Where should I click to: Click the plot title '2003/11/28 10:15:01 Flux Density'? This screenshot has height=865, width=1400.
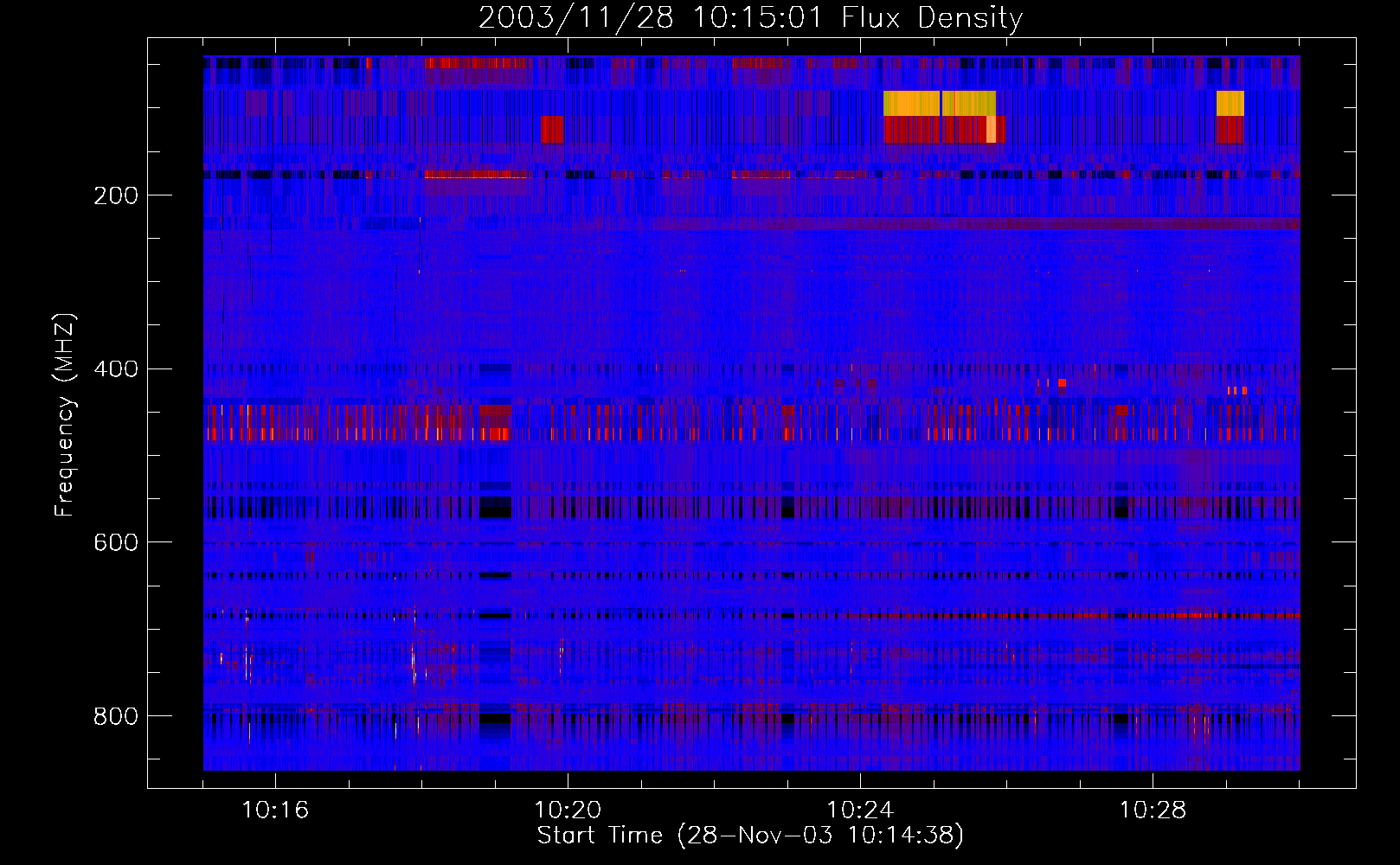pyautogui.click(x=750, y=17)
